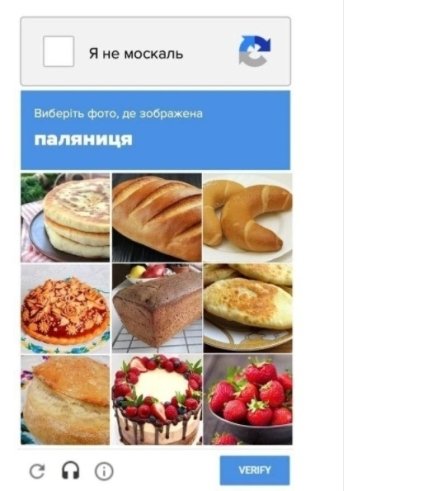Select the bowl of strawberries photo
Viewport: 428px width, 491px height.
point(248,400)
